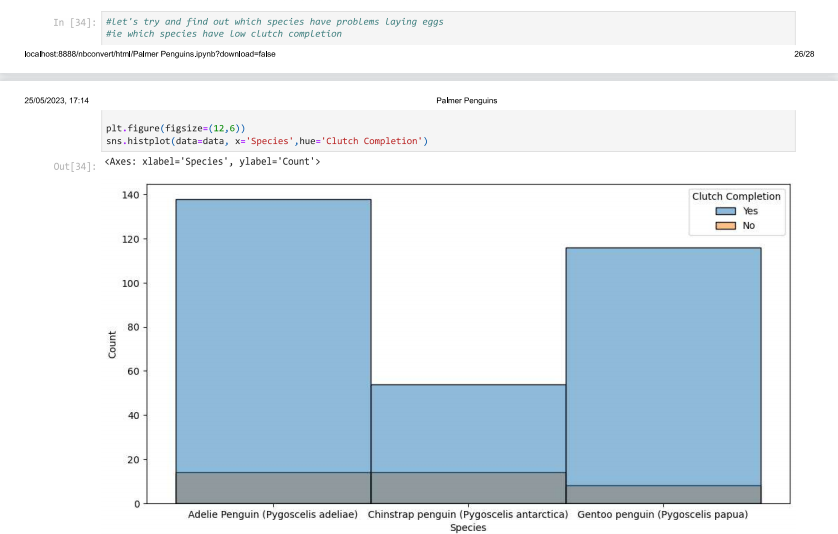Click the comment line about problems laying eggs

coord(275,22)
